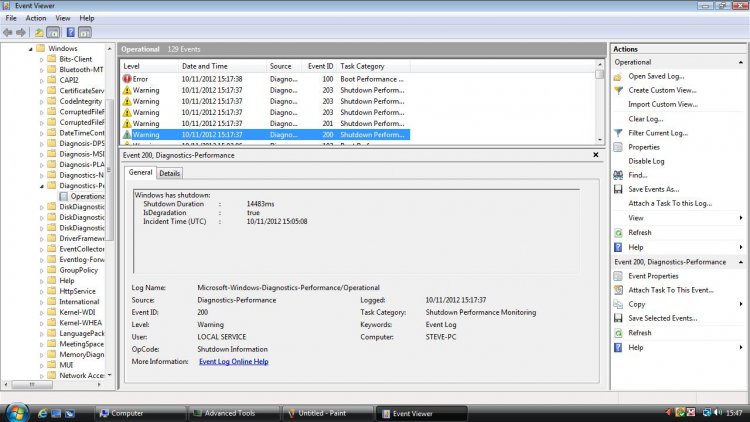Viewport: 750px width, 422px height.
Task: Select the Error event 100 row
Action: pos(265,79)
